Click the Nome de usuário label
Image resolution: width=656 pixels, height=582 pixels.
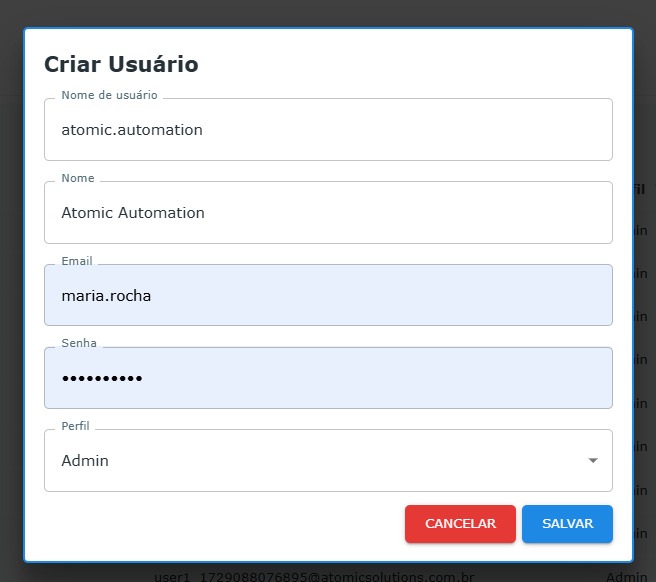pos(109,95)
